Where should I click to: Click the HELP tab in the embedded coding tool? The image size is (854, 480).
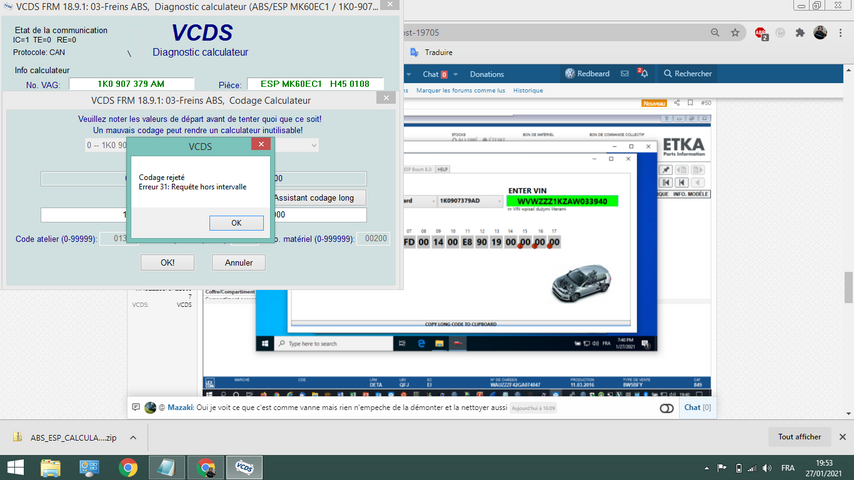pos(442,169)
